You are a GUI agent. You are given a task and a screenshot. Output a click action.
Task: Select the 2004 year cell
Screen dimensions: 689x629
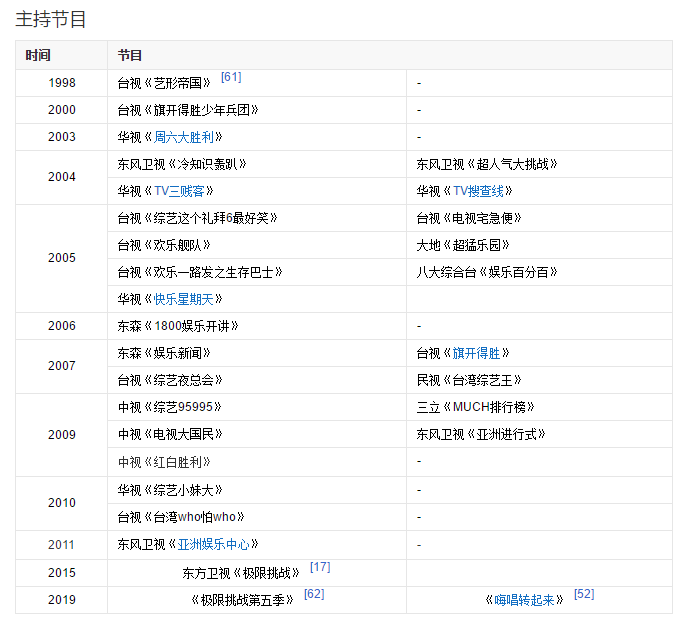click(62, 177)
